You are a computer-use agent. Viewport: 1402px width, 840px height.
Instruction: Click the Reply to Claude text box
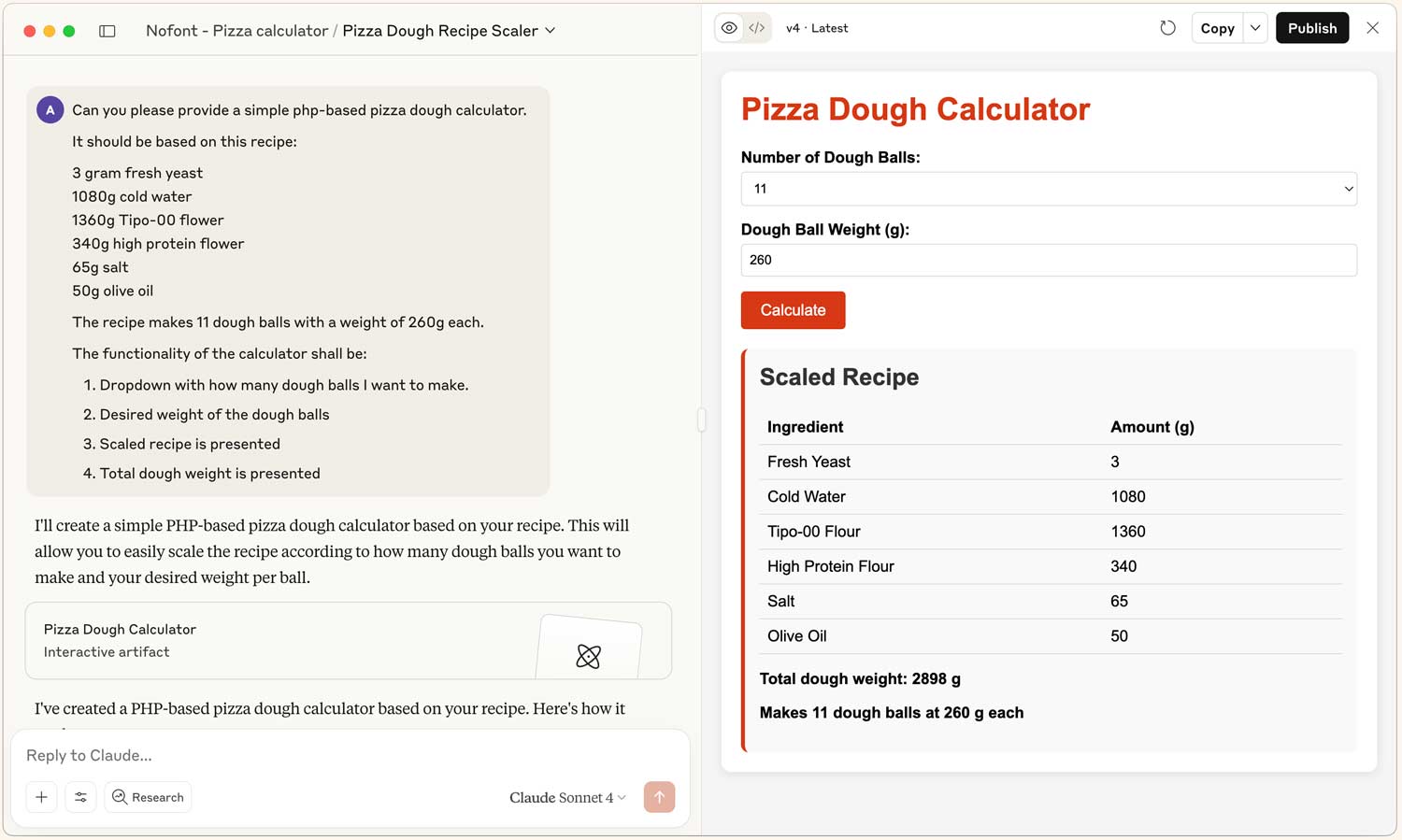point(350,755)
